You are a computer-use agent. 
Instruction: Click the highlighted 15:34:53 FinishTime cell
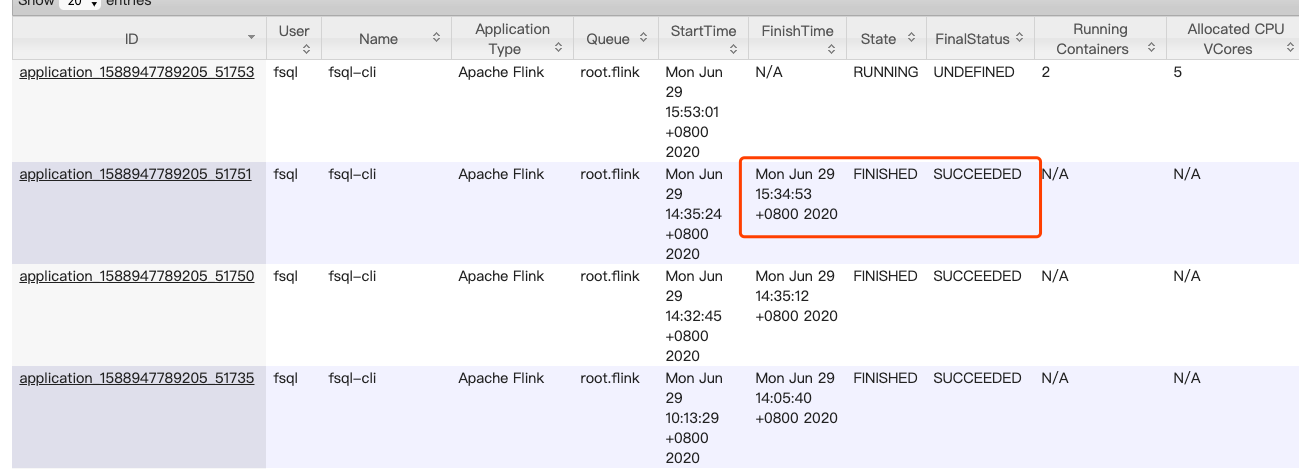pyautogui.click(x=796, y=194)
